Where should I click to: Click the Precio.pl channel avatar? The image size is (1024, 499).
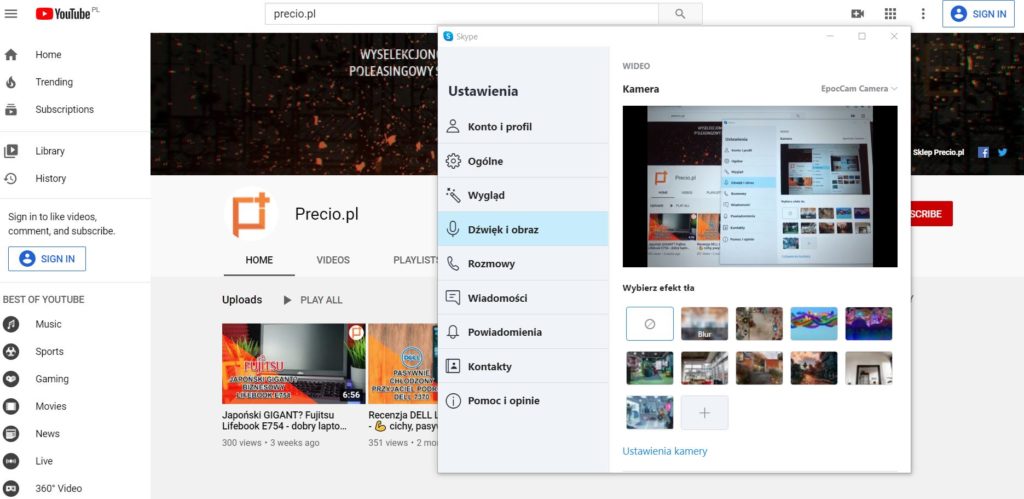[x=251, y=214]
